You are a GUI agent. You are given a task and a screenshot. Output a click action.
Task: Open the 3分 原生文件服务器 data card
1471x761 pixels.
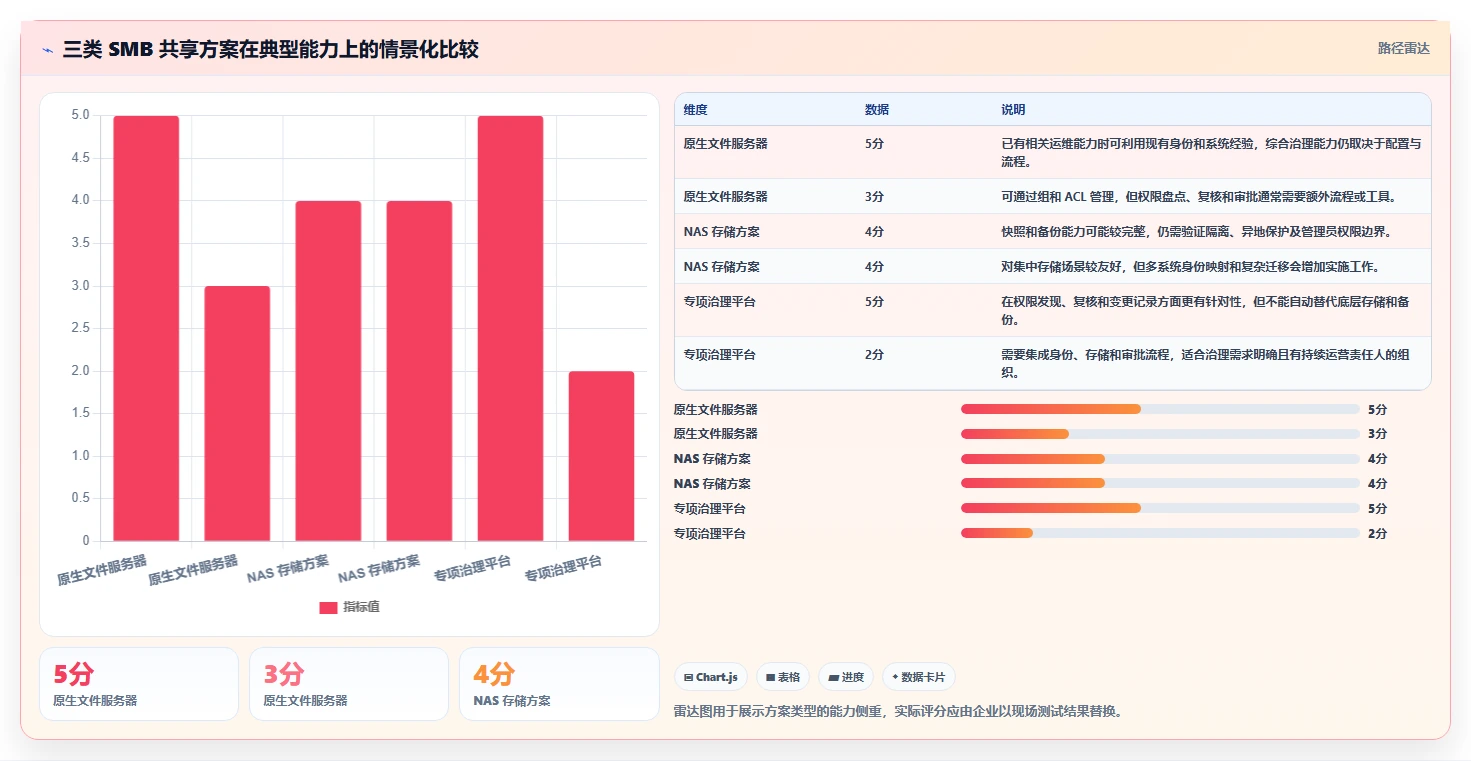(349, 684)
